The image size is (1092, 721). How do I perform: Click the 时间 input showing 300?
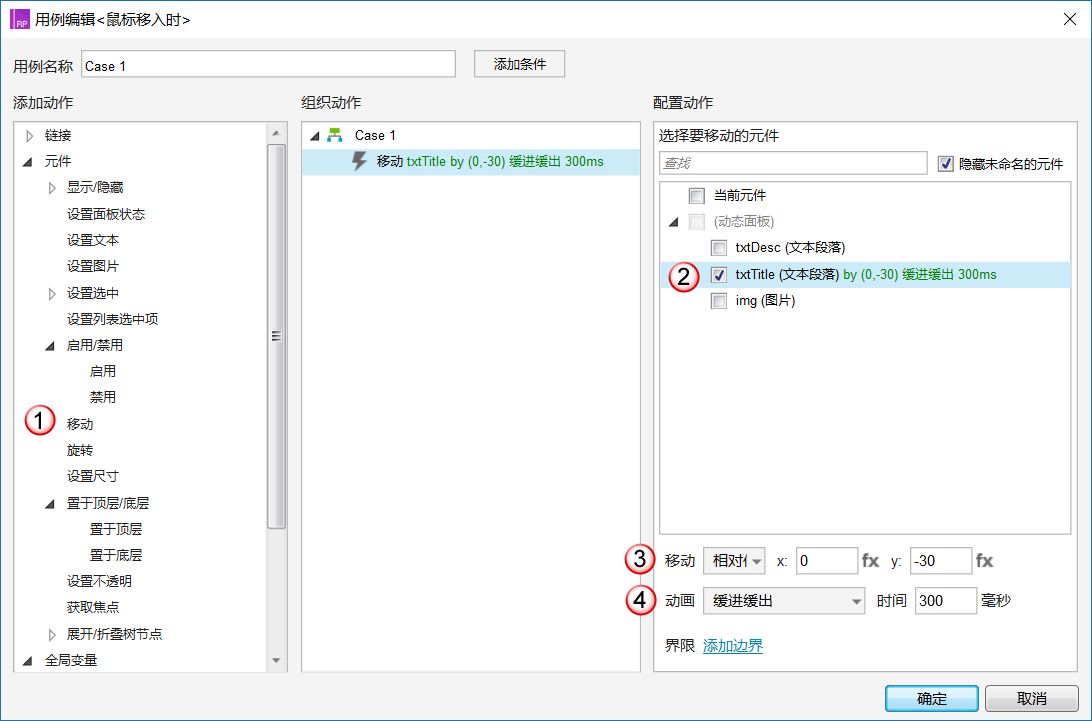coord(946,600)
